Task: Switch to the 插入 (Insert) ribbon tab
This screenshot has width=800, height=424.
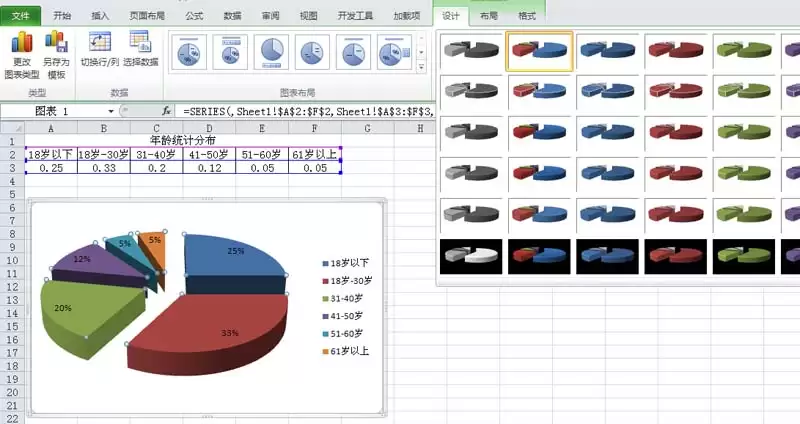Action: 100,16
